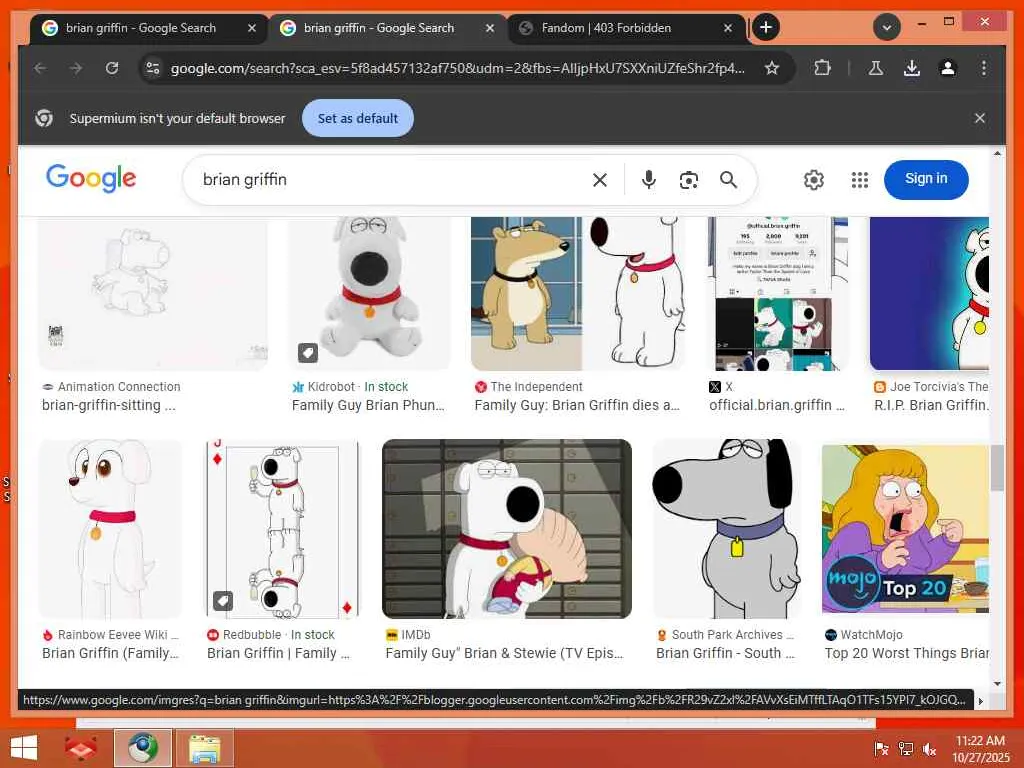This screenshot has width=1024, height=768.
Task: Open site information icon in address bar
Action: 153,68
